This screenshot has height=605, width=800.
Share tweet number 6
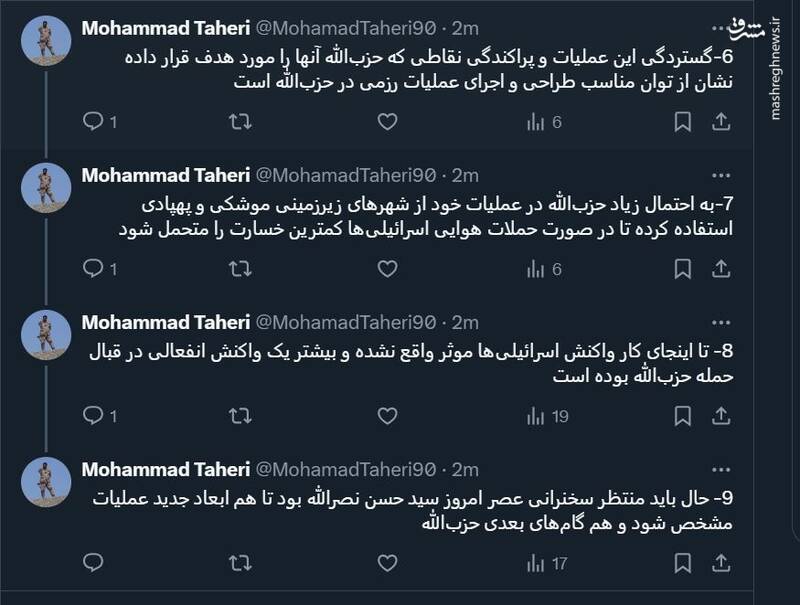tap(720, 122)
